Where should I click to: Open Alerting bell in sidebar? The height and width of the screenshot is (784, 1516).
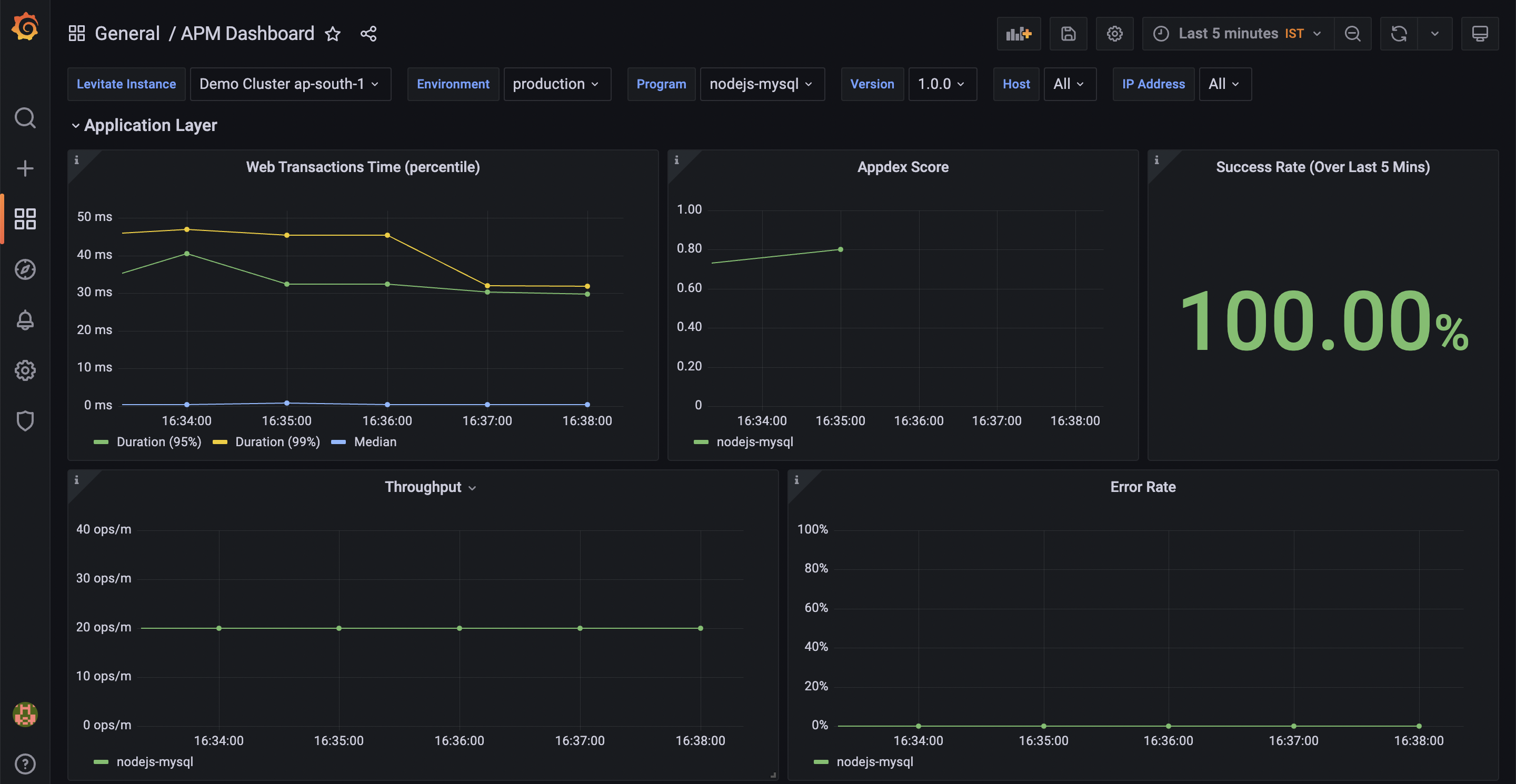point(25,320)
